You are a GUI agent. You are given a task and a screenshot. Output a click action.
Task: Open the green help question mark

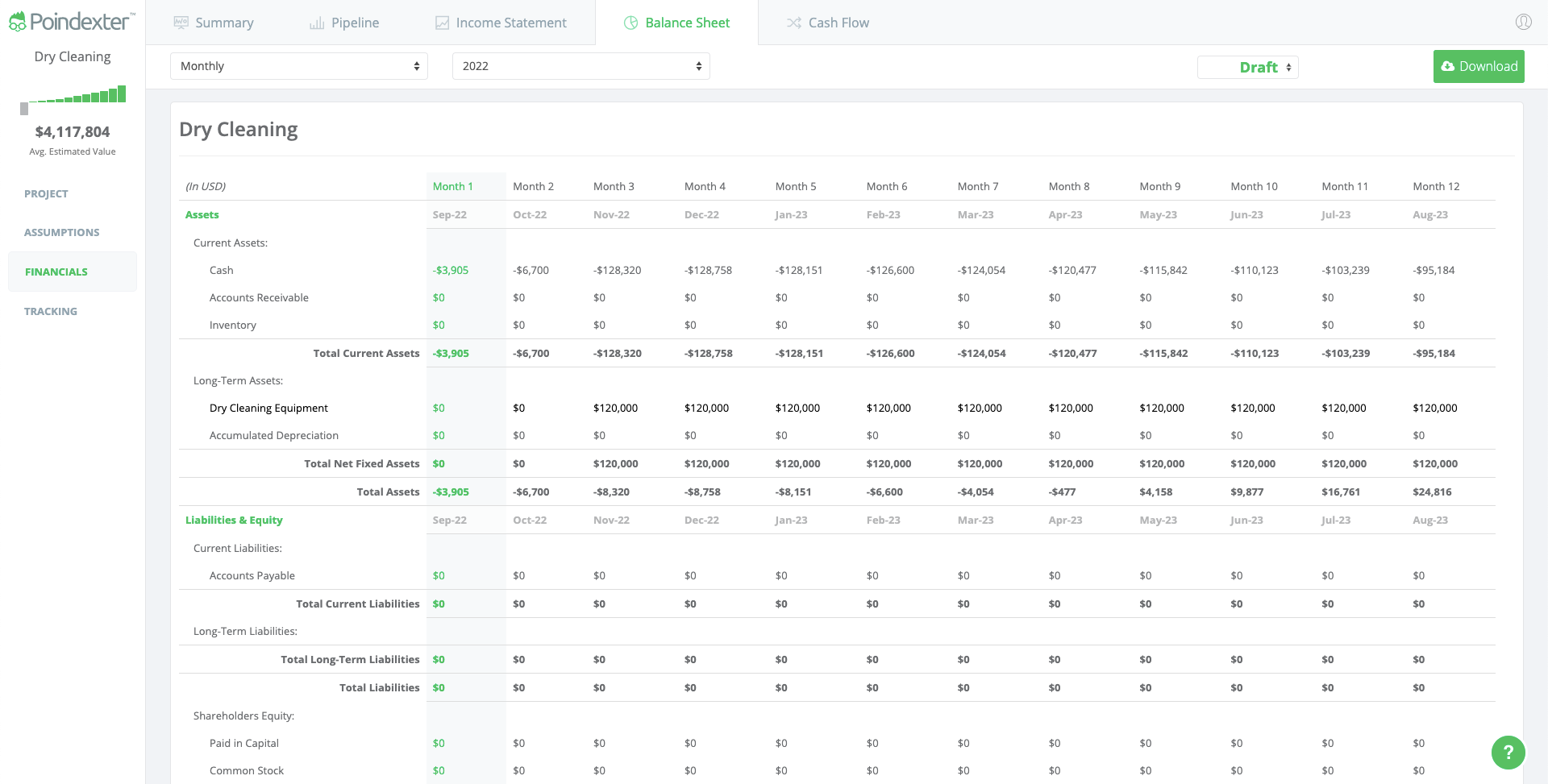click(1508, 753)
